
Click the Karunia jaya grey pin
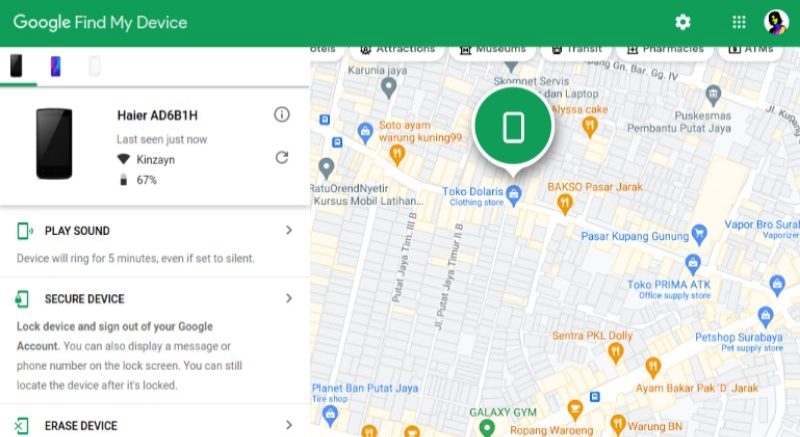pos(389,88)
